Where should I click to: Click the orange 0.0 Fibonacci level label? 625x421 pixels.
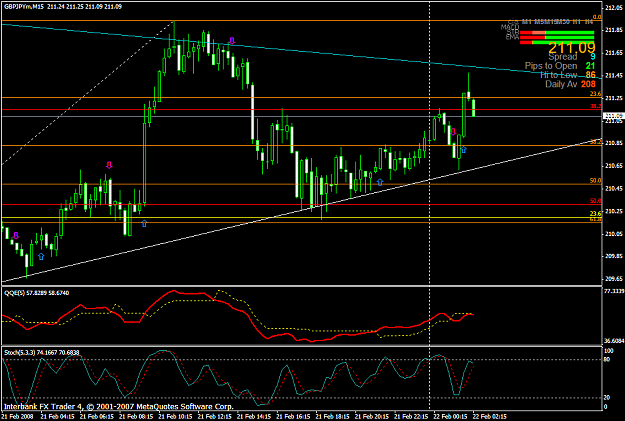pos(597,17)
